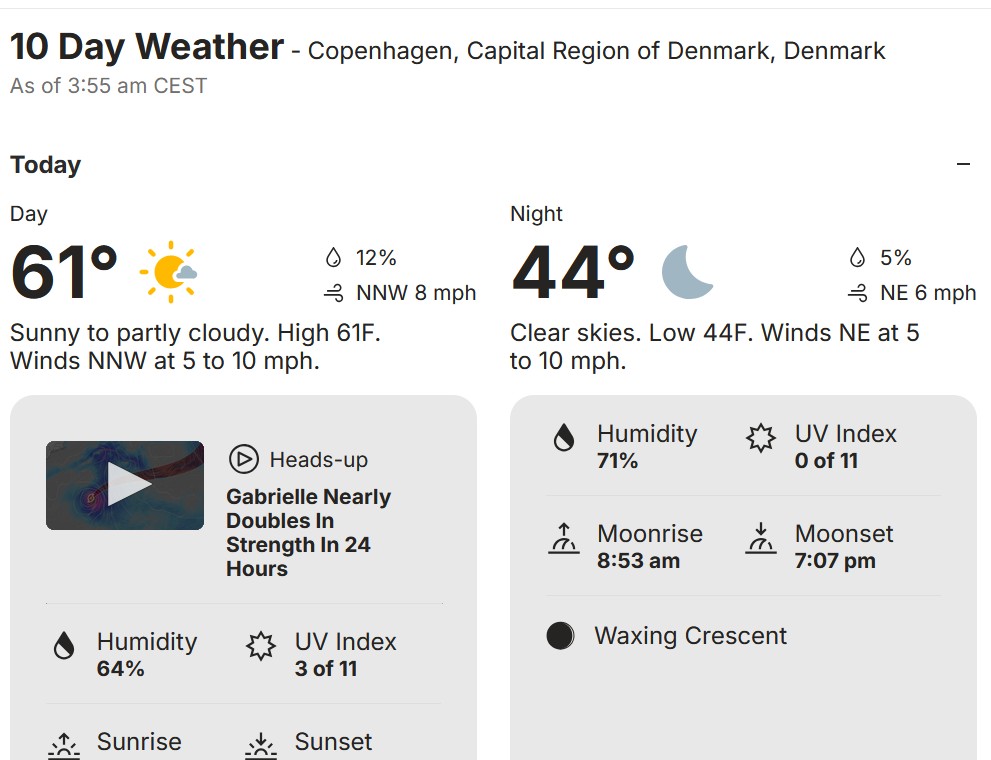Click the crescent moon night icon
Screen dimensions: 991x760
click(688, 272)
